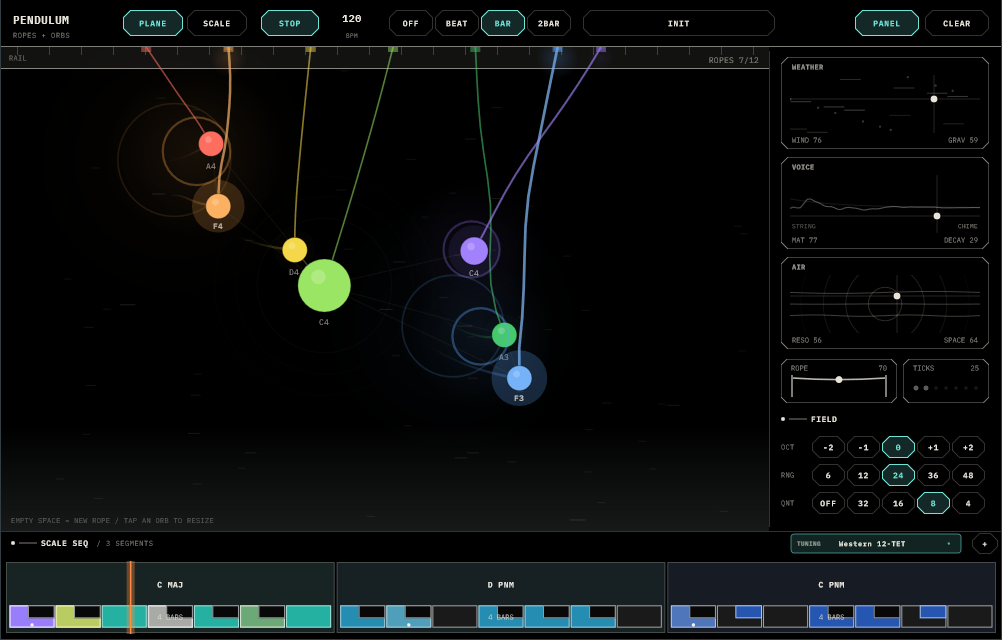1002x640 pixels.
Task: Select the C MAJ segment title
Action: click(x=170, y=584)
